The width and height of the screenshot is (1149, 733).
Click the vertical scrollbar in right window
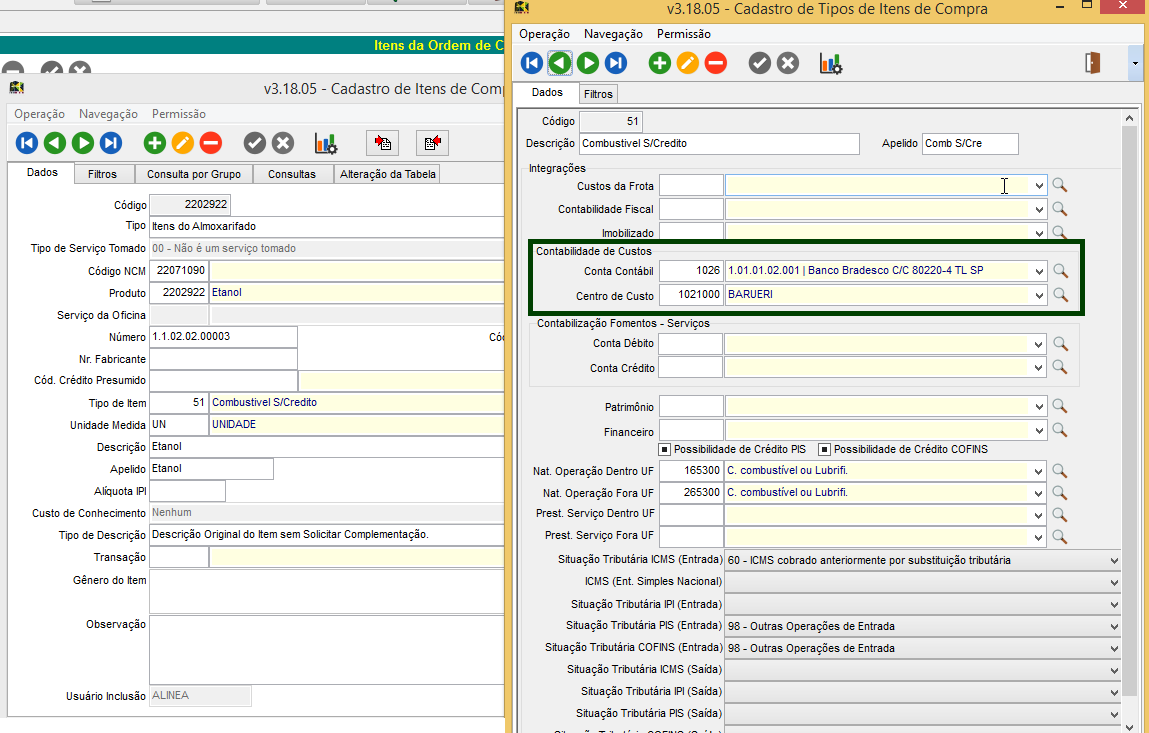(x=1130, y=400)
